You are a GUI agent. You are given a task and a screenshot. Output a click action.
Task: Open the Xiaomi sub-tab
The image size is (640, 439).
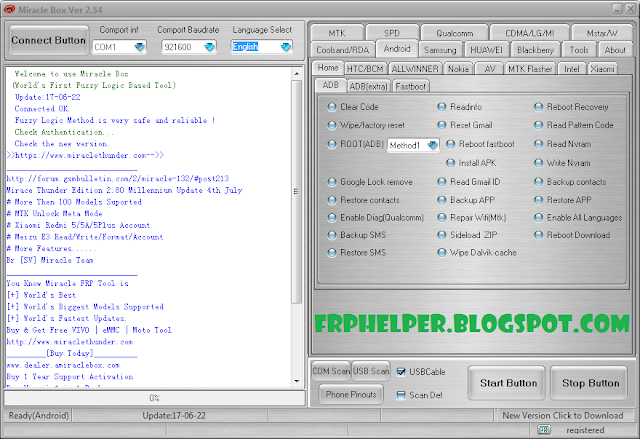[602, 69]
